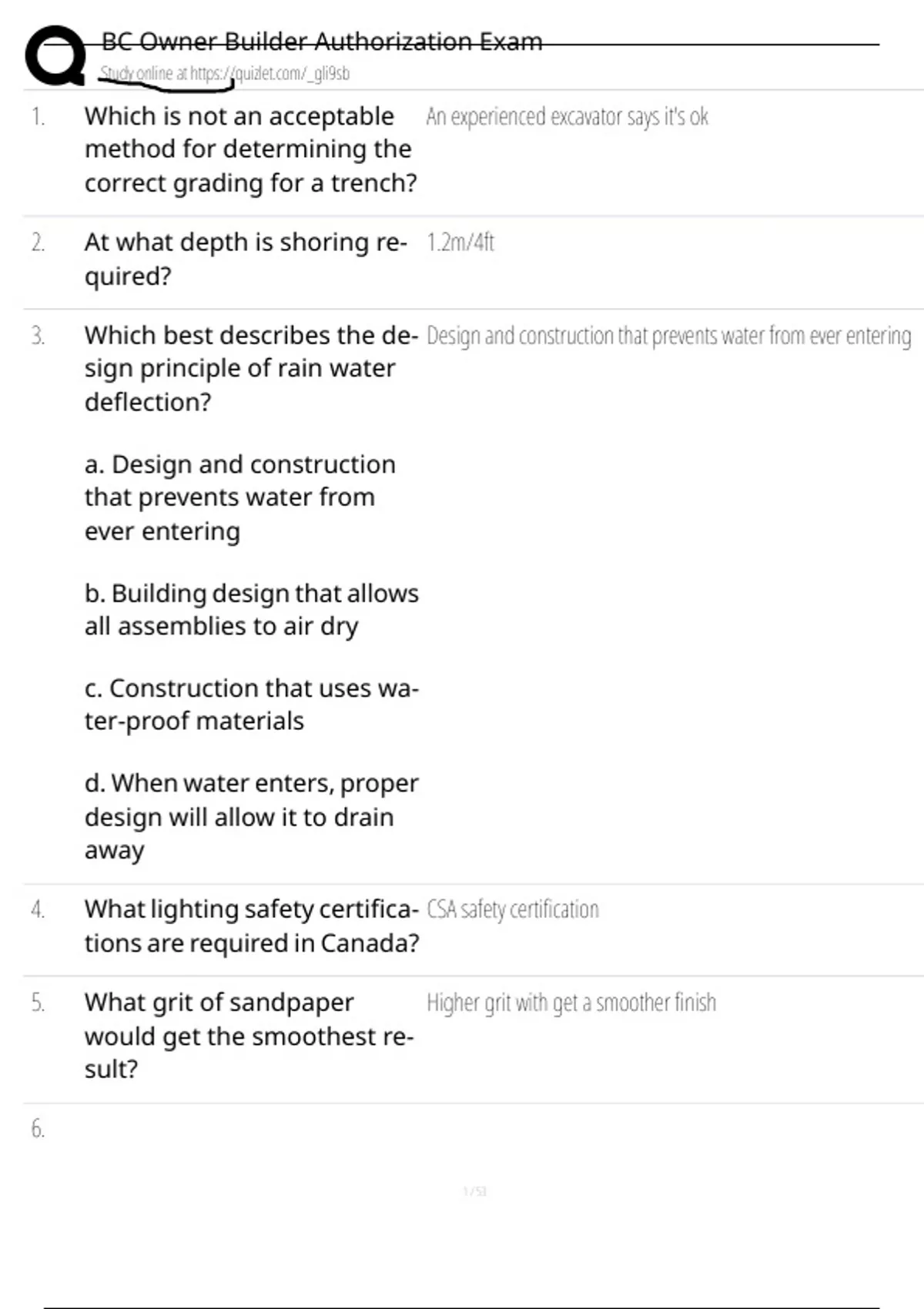
Task: Select the rain water deflection question
Action: (x=251, y=368)
